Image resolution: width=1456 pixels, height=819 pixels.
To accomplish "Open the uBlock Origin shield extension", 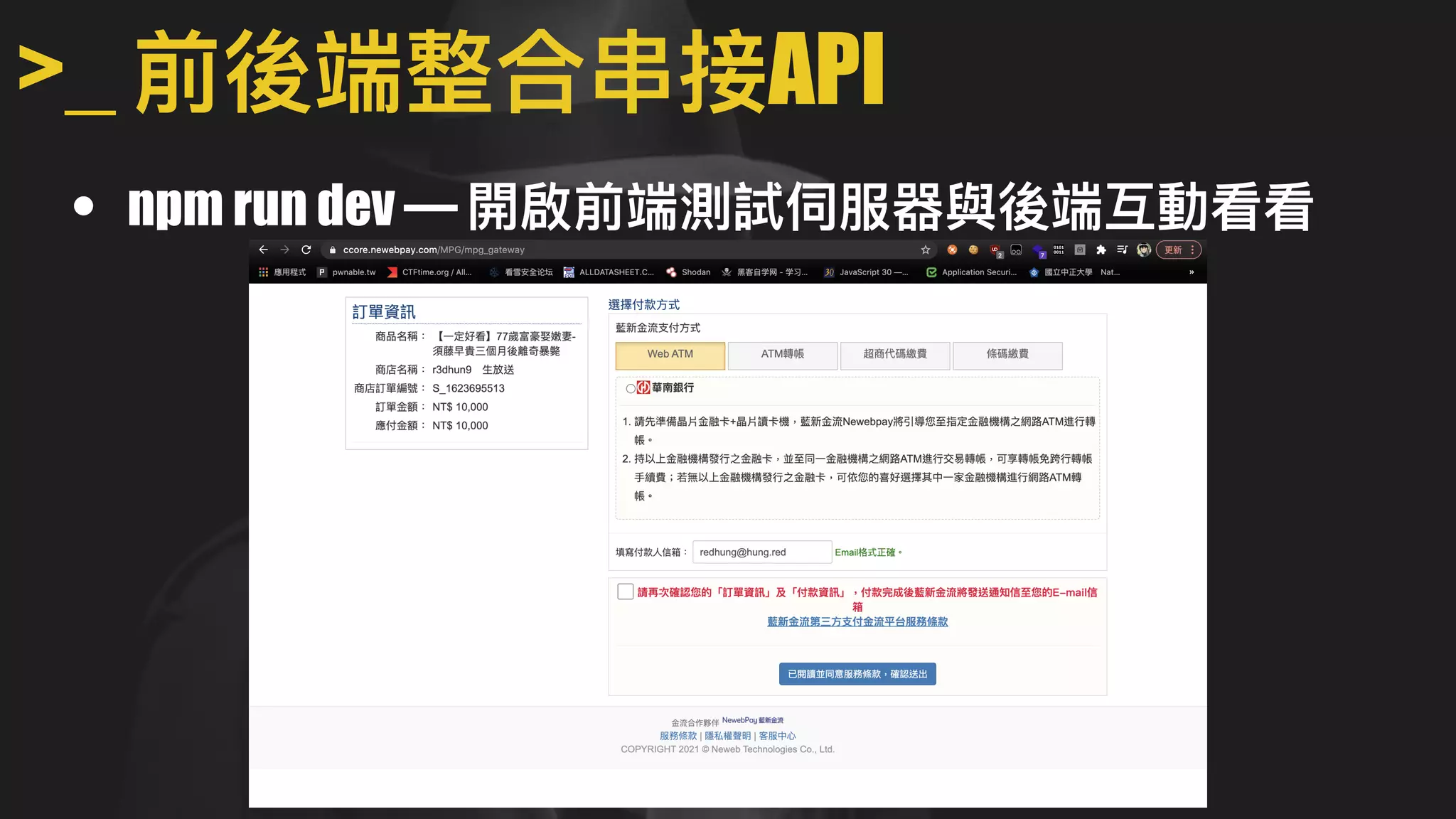I will point(995,250).
